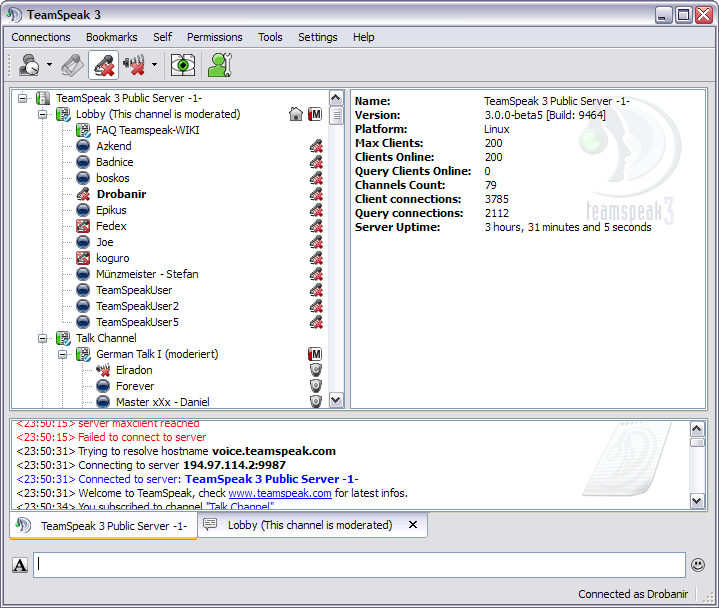Select user Epikus in the Lobby
The height and width of the screenshot is (608, 719).
tap(111, 210)
